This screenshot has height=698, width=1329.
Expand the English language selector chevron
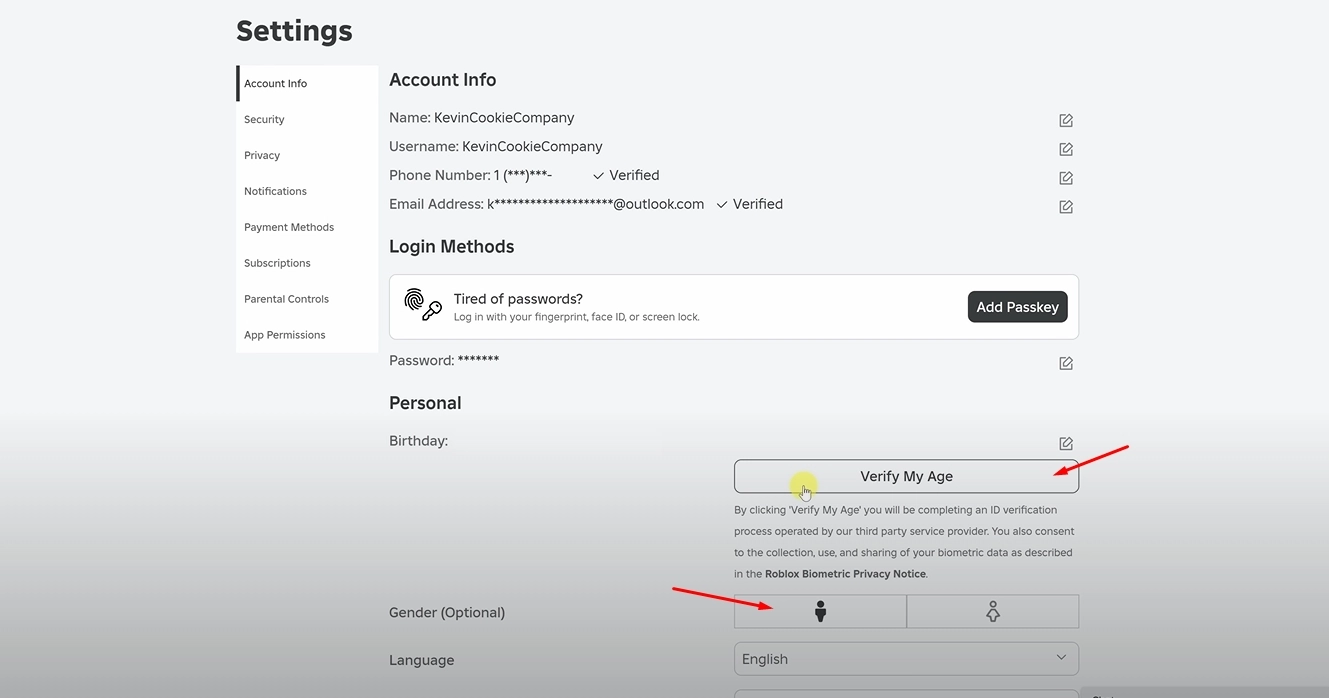(x=1060, y=658)
